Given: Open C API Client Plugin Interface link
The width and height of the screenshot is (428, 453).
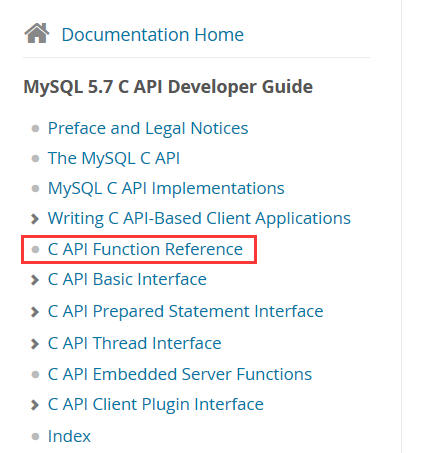Looking at the screenshot, I should pos(156,405).
